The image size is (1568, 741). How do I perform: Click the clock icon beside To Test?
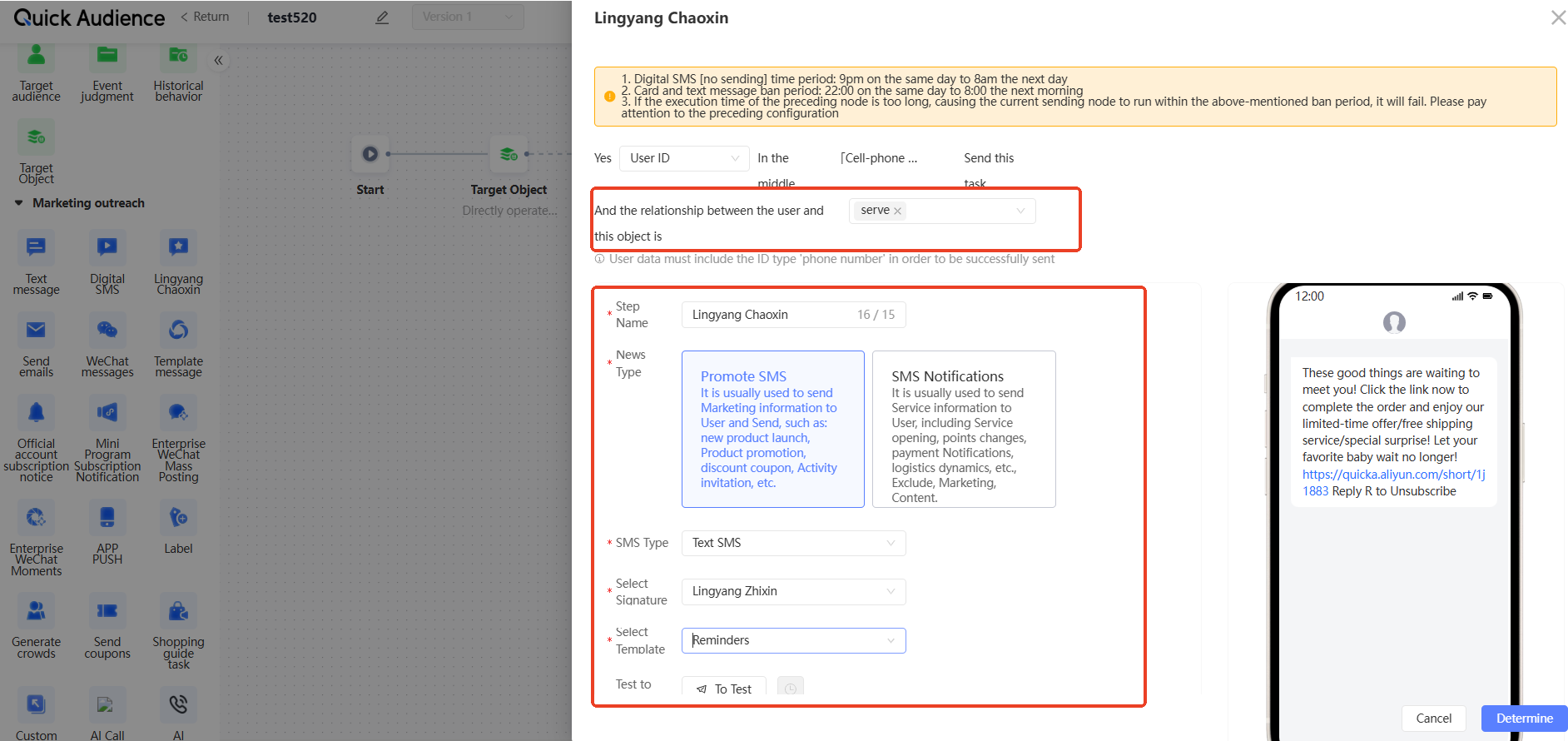pos(791,688)
